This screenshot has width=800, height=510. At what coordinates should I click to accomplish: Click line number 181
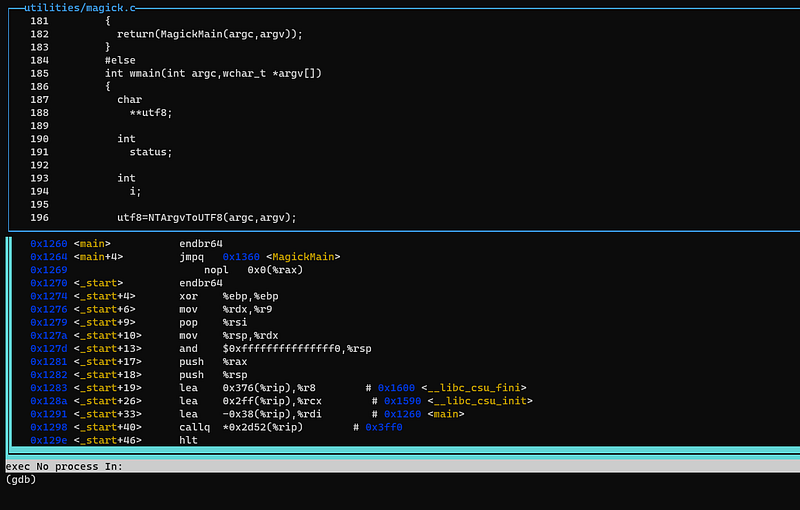(x=39, y=21)
